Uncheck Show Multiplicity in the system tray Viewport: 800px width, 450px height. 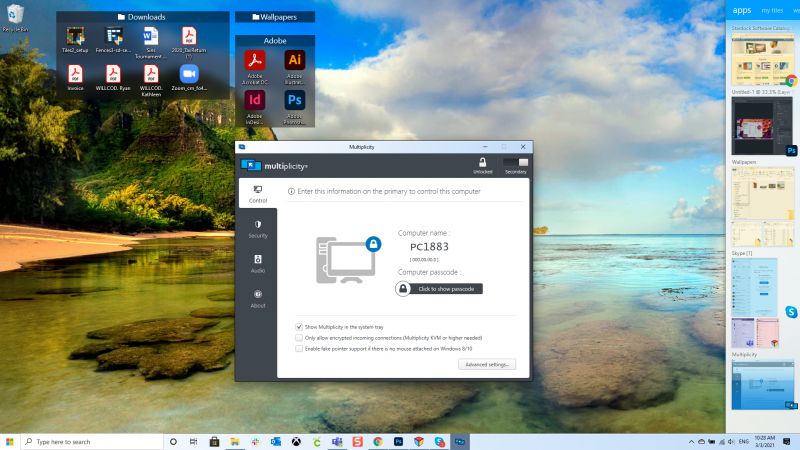pos(299,327)
